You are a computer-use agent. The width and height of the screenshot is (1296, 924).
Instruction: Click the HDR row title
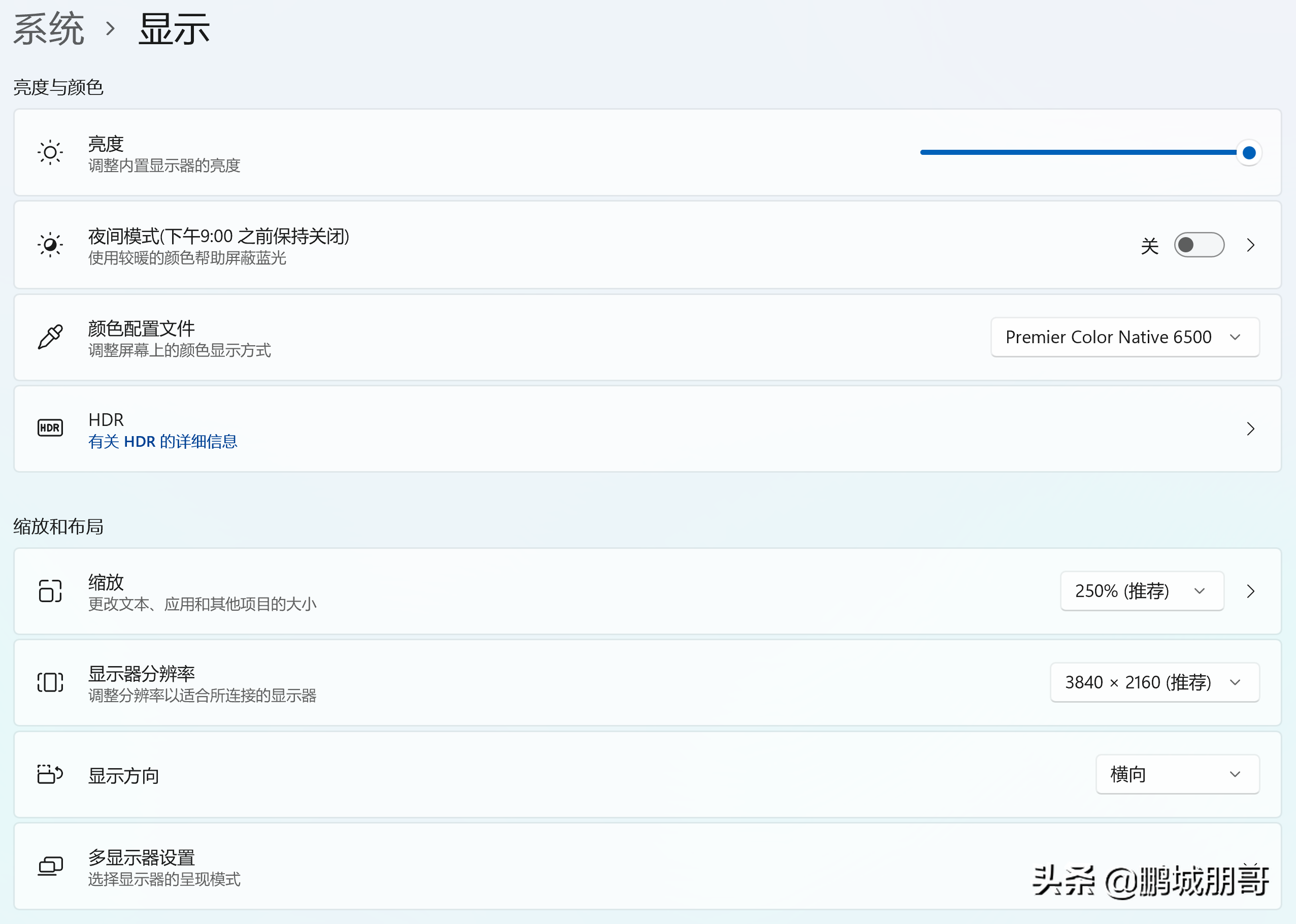[x=107, y=420]
